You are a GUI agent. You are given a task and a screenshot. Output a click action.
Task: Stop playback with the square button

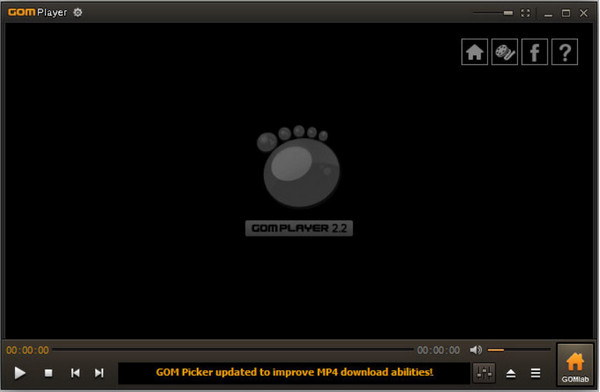[x=49, y=373]
